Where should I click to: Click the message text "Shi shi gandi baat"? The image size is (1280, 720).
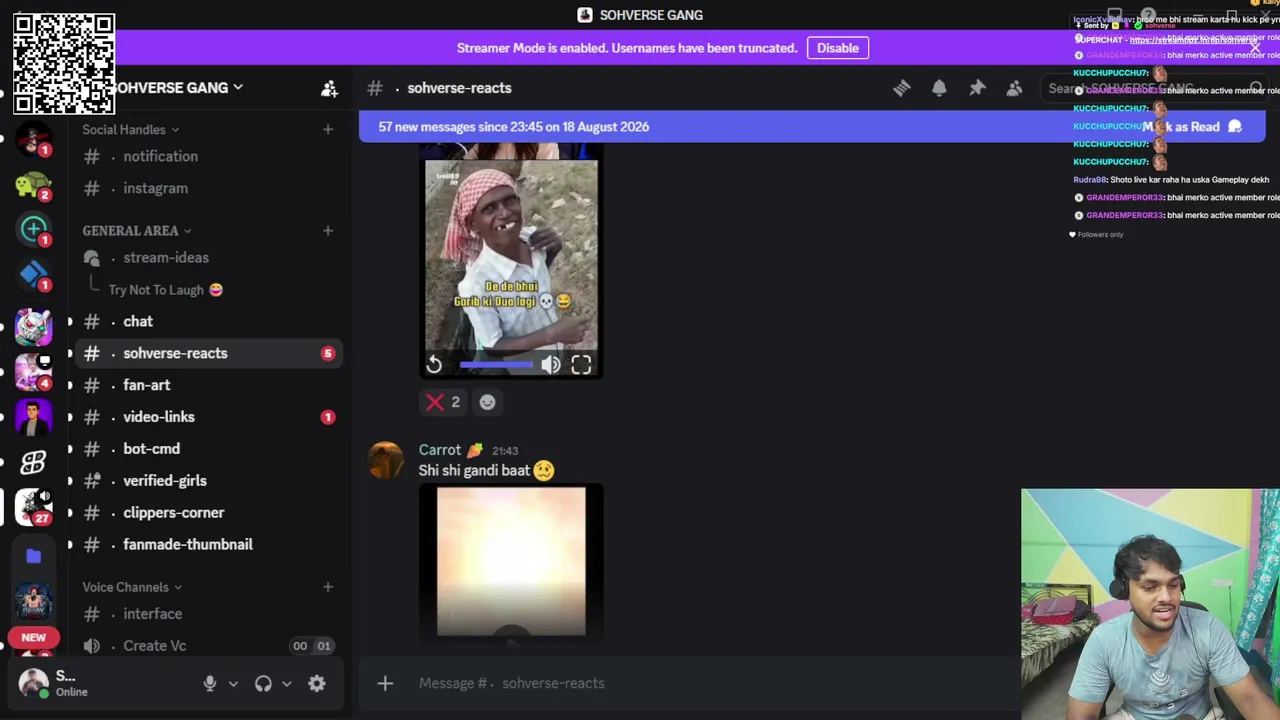pos(474,471)
